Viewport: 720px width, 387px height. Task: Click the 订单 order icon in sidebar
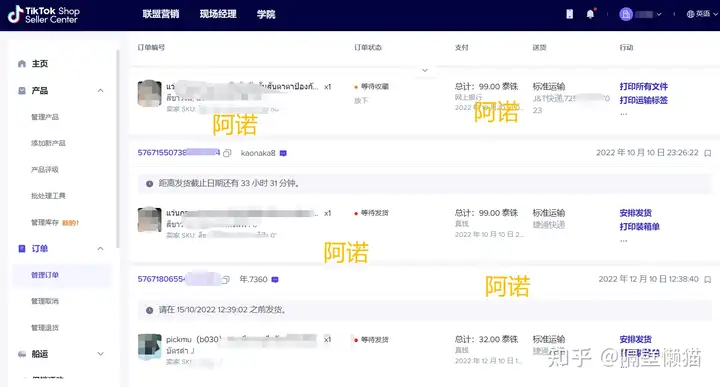click(x=22, y=248)
